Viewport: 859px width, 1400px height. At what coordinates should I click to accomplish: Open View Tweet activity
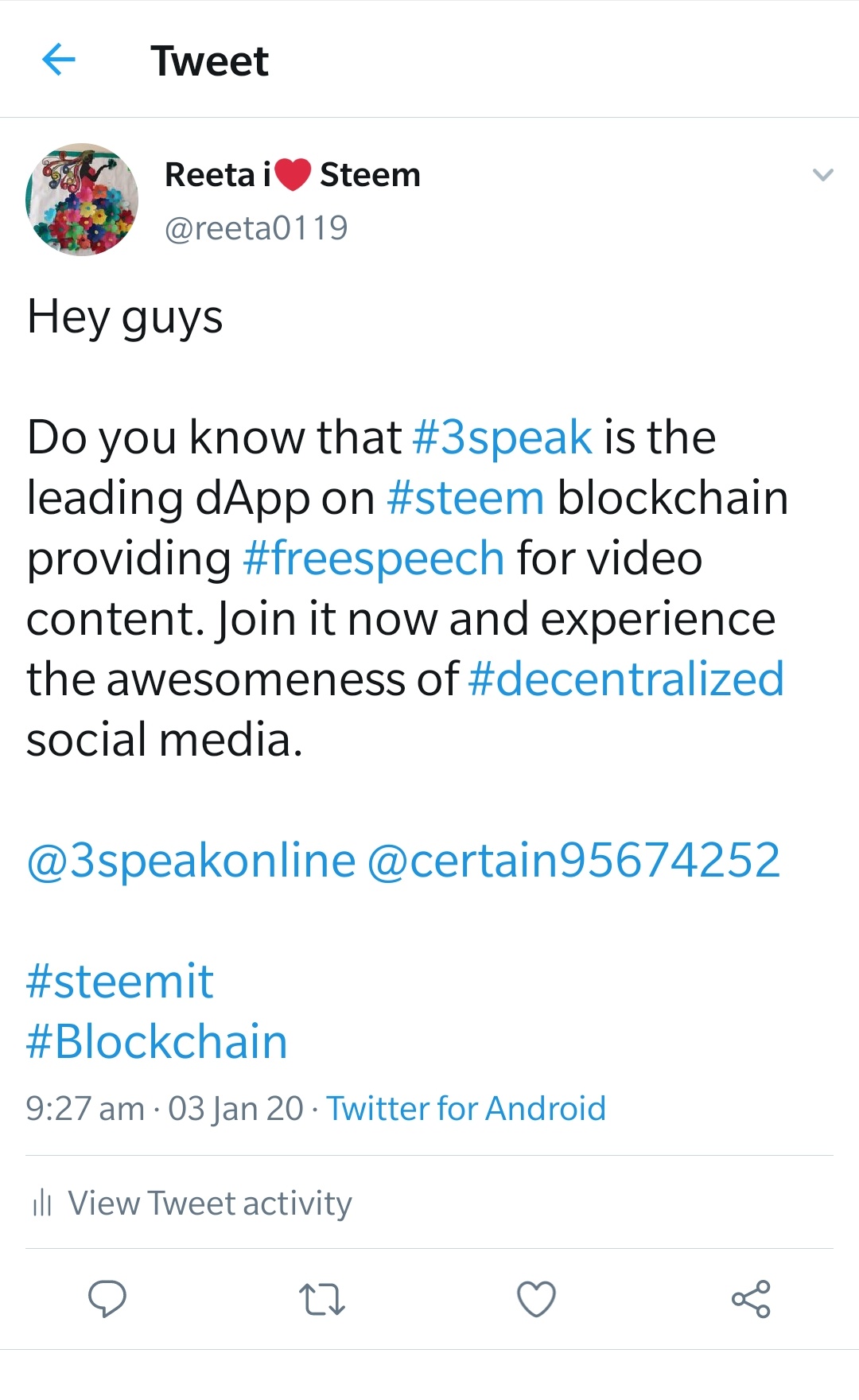pyautogui.click(x=209, y=1204)
